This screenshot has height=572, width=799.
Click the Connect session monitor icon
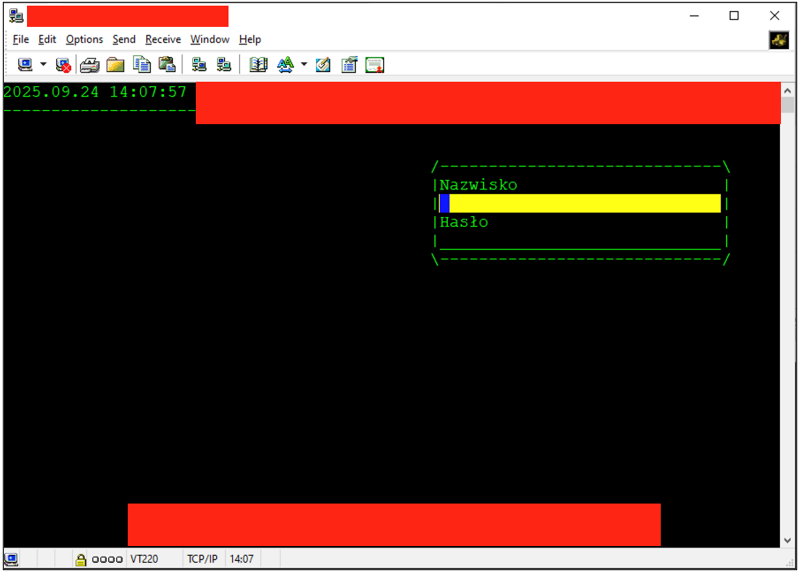tap(25, 65)
